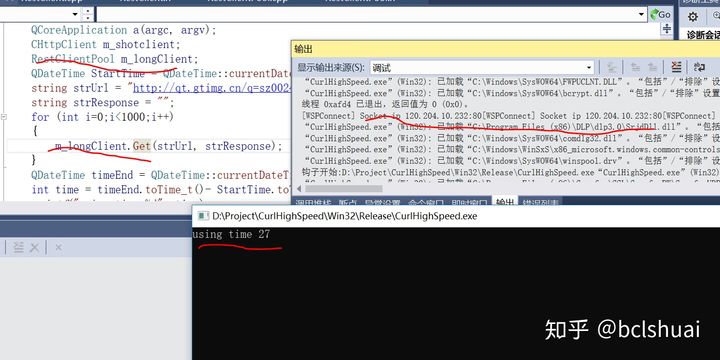The height and width of the screenshot is (360, 720).
Task: Click the SrjdDll.dll output line
Action: point(511,127)
